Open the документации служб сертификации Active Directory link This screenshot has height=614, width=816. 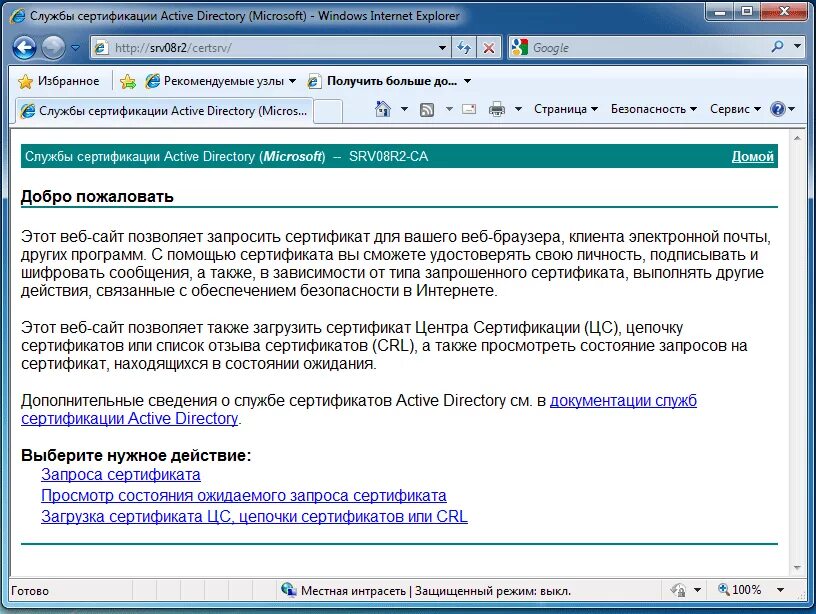tap(623, 401)
